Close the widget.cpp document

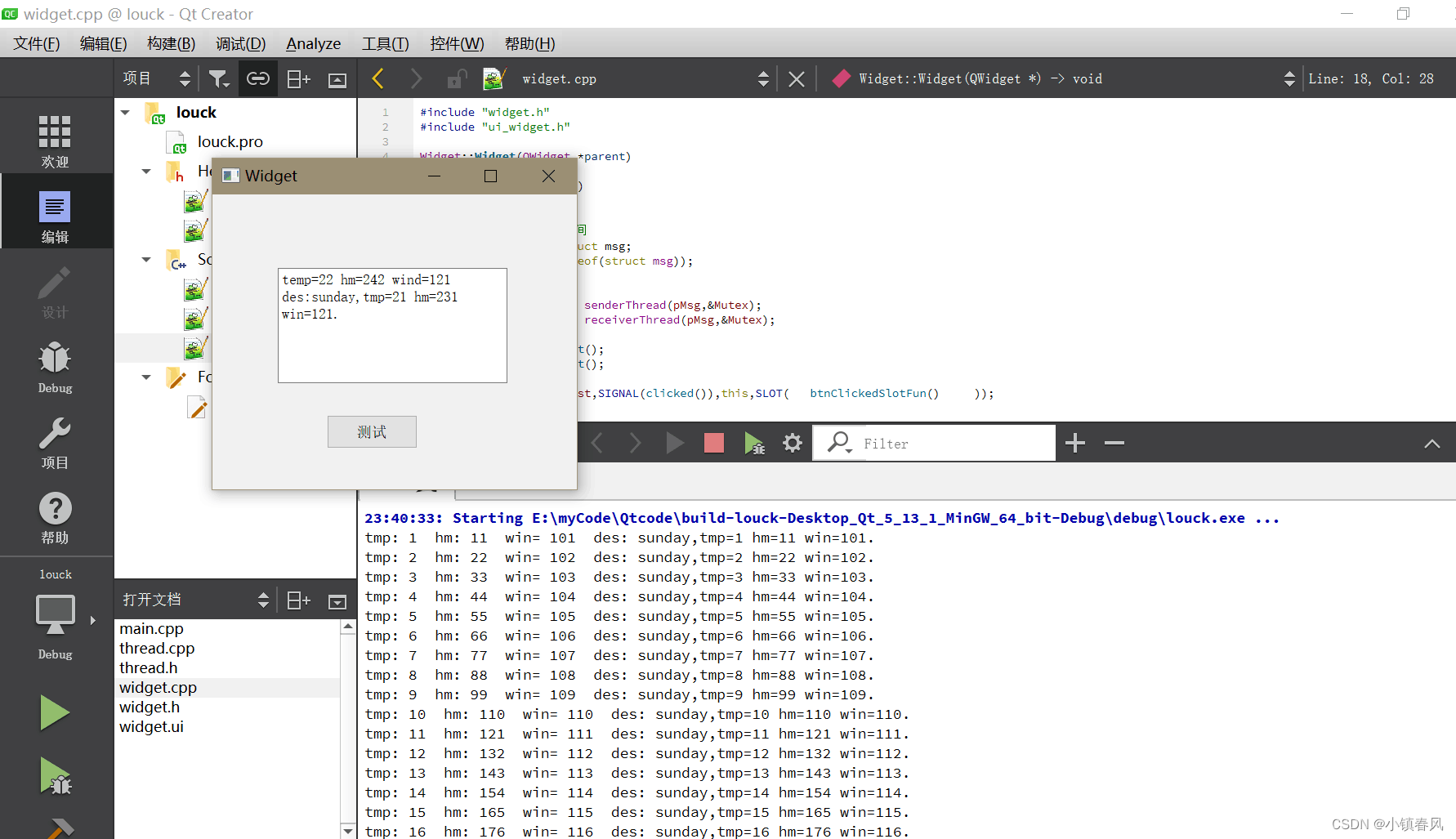click(x=796, y=78)
